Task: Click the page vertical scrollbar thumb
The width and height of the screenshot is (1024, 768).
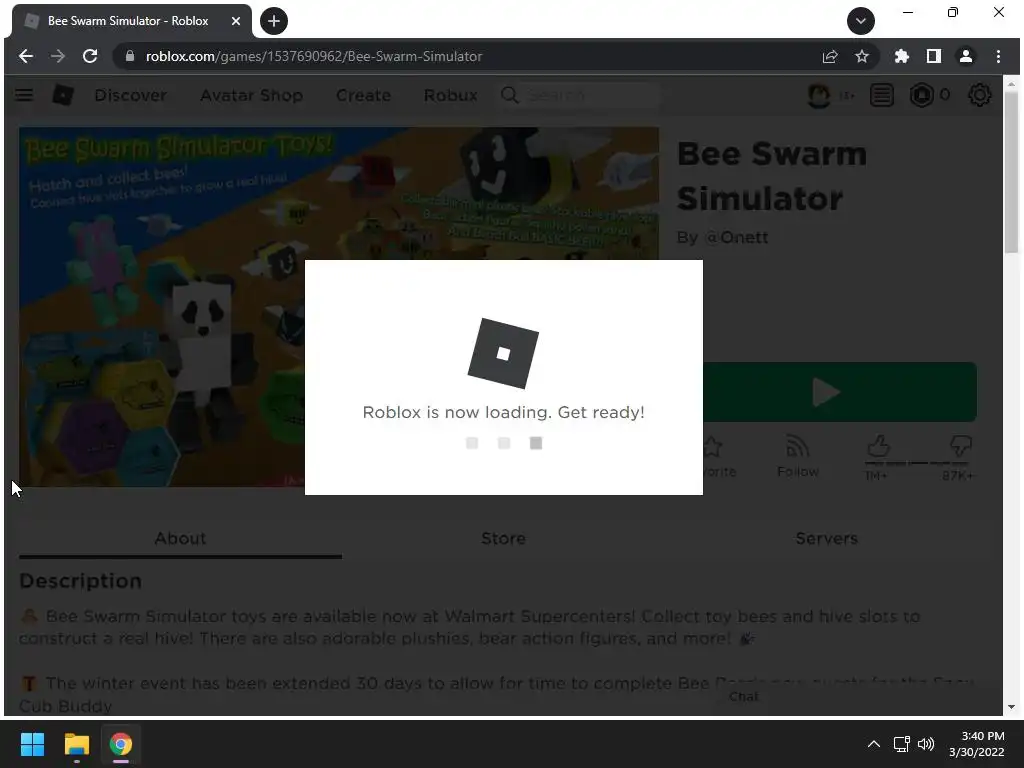Action: (1012, 172)
